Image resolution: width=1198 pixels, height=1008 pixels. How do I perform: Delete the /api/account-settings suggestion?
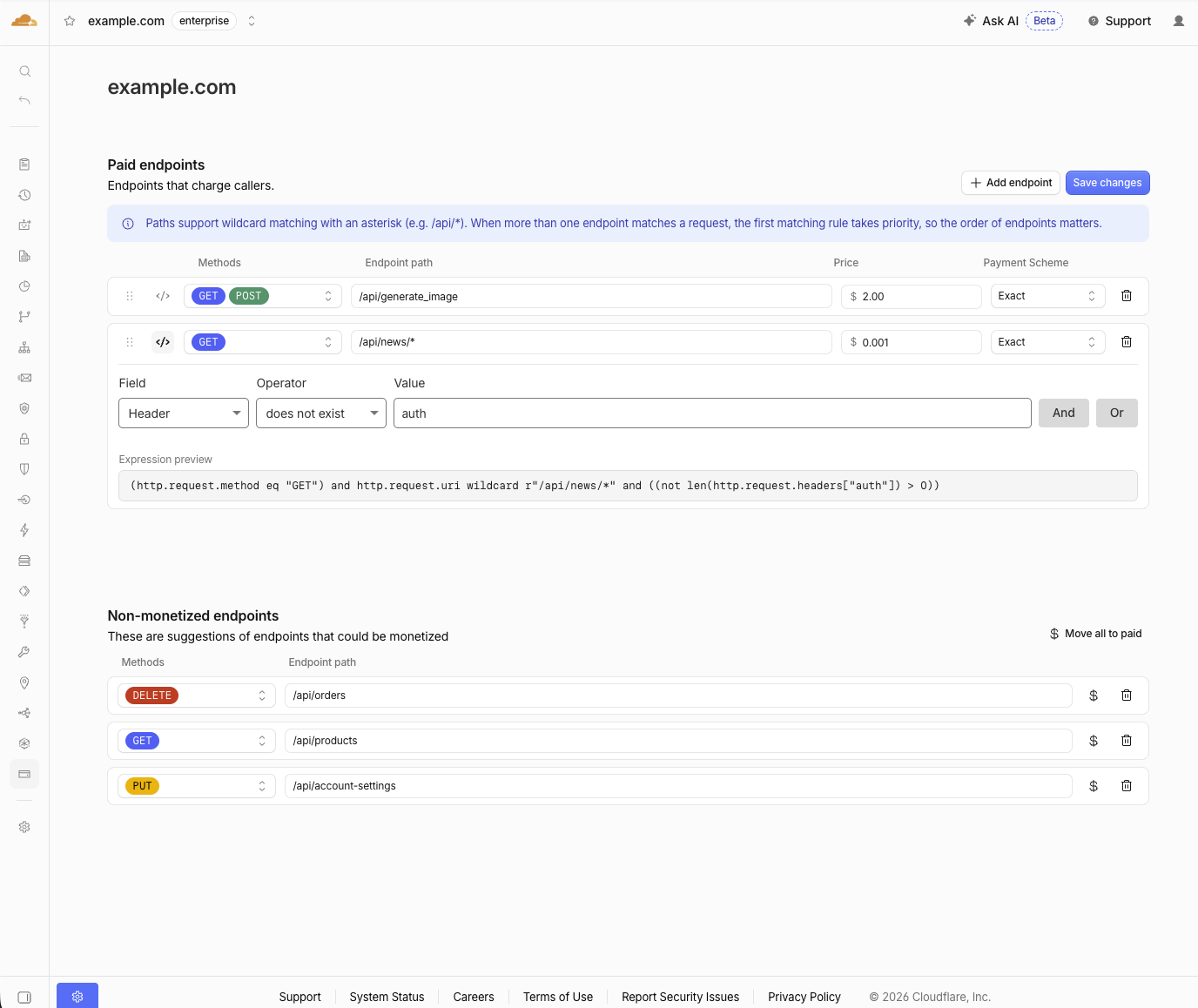pos(1127,786)
